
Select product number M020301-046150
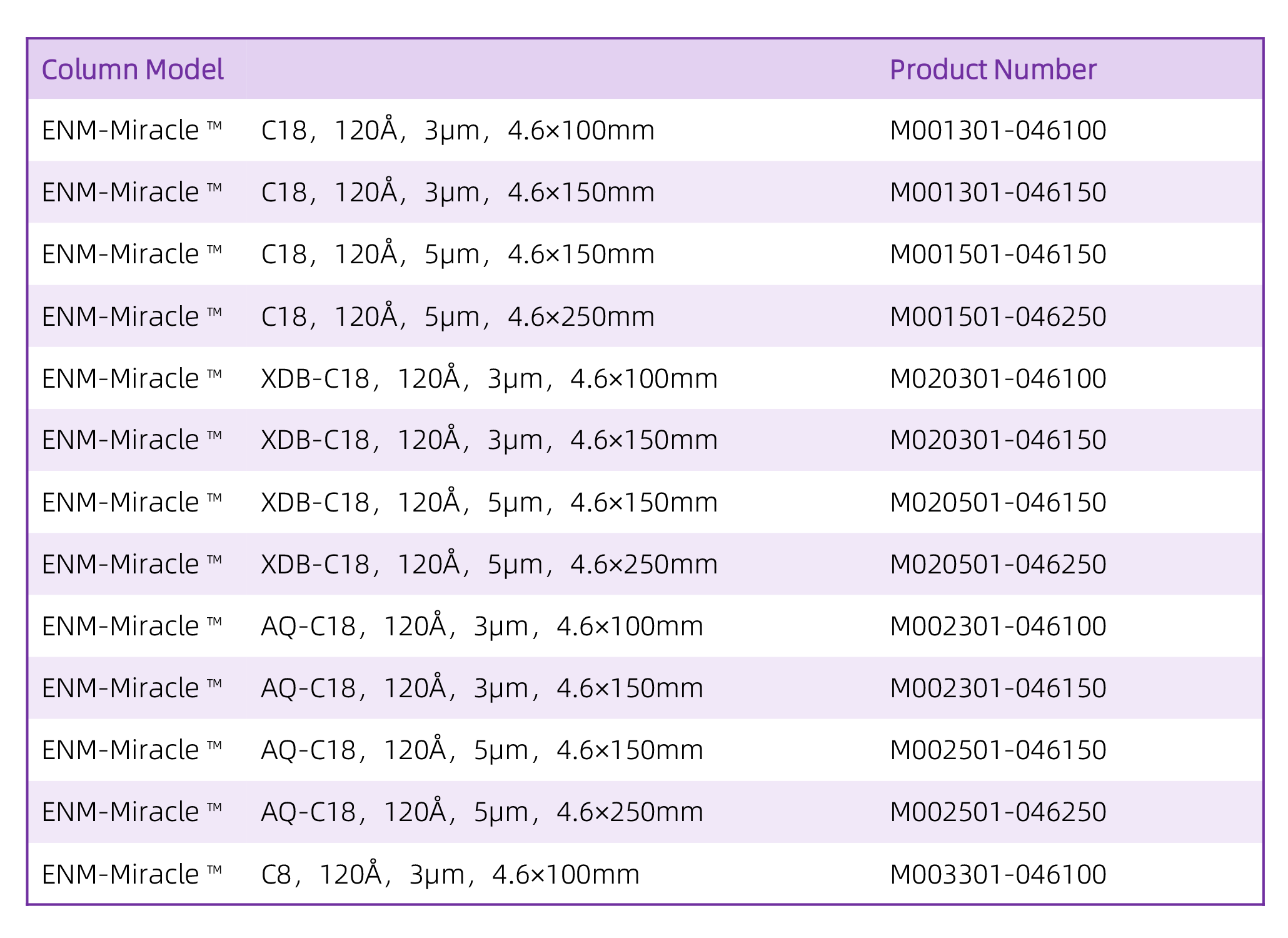click(998, 440)
